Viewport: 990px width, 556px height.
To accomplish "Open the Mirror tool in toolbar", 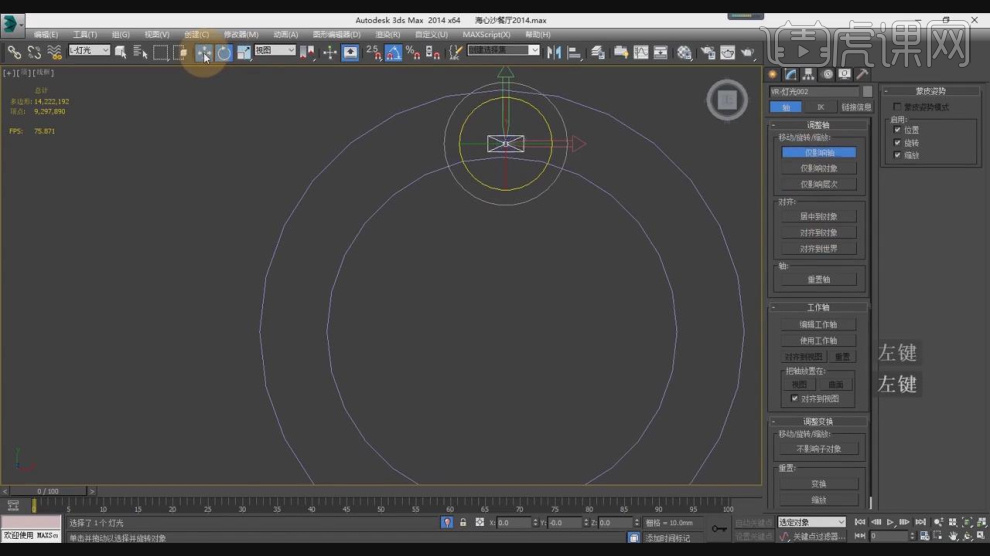I will pos(553,52).
